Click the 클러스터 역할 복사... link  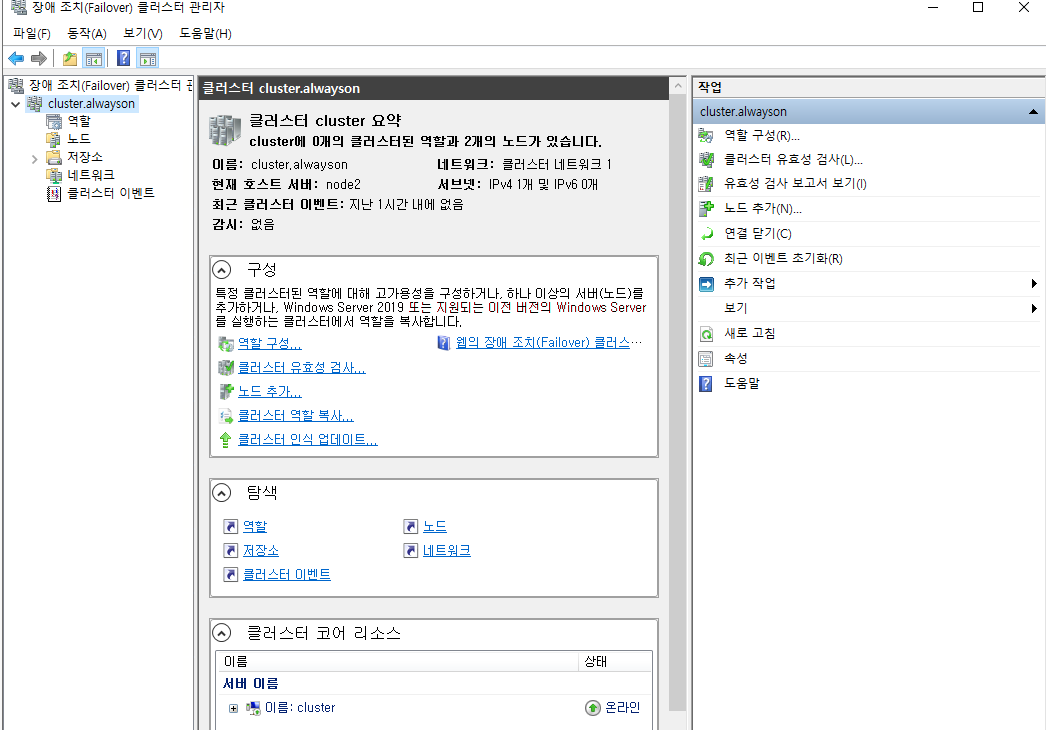(x=296, y=415)
